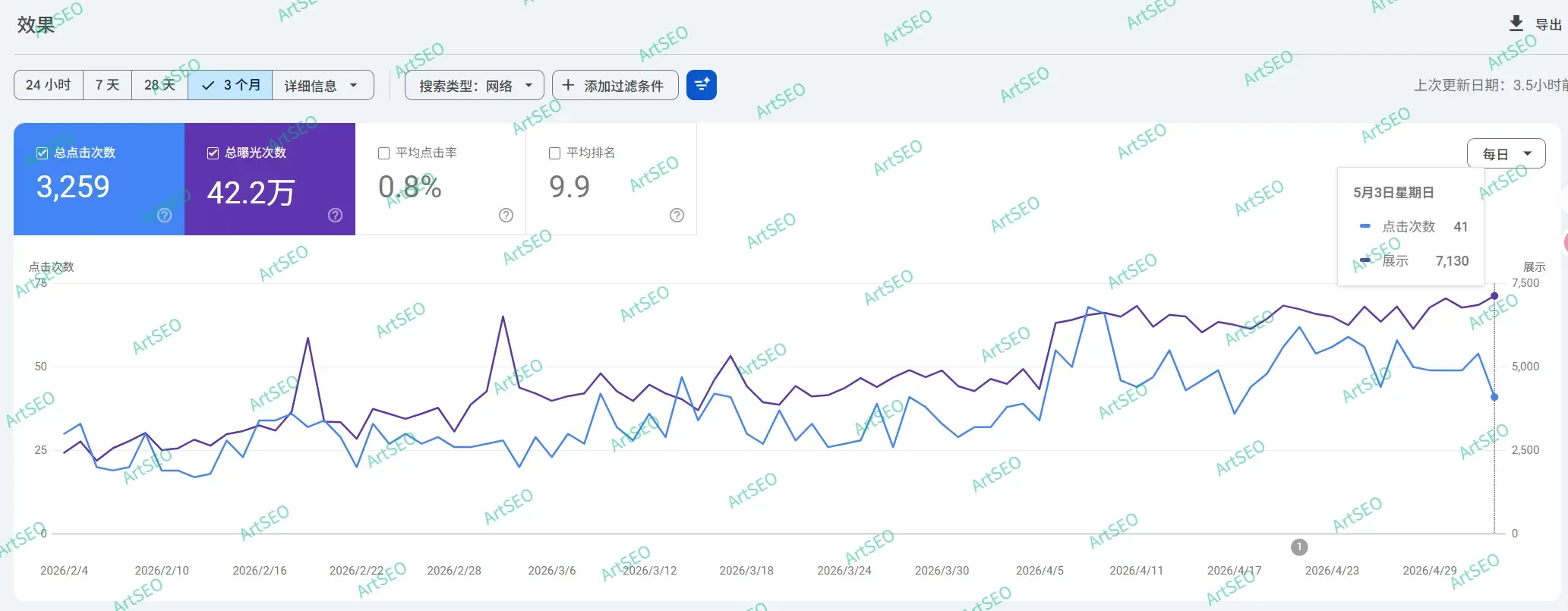Click the 添加过滤条件 button

tap(615, 85)
